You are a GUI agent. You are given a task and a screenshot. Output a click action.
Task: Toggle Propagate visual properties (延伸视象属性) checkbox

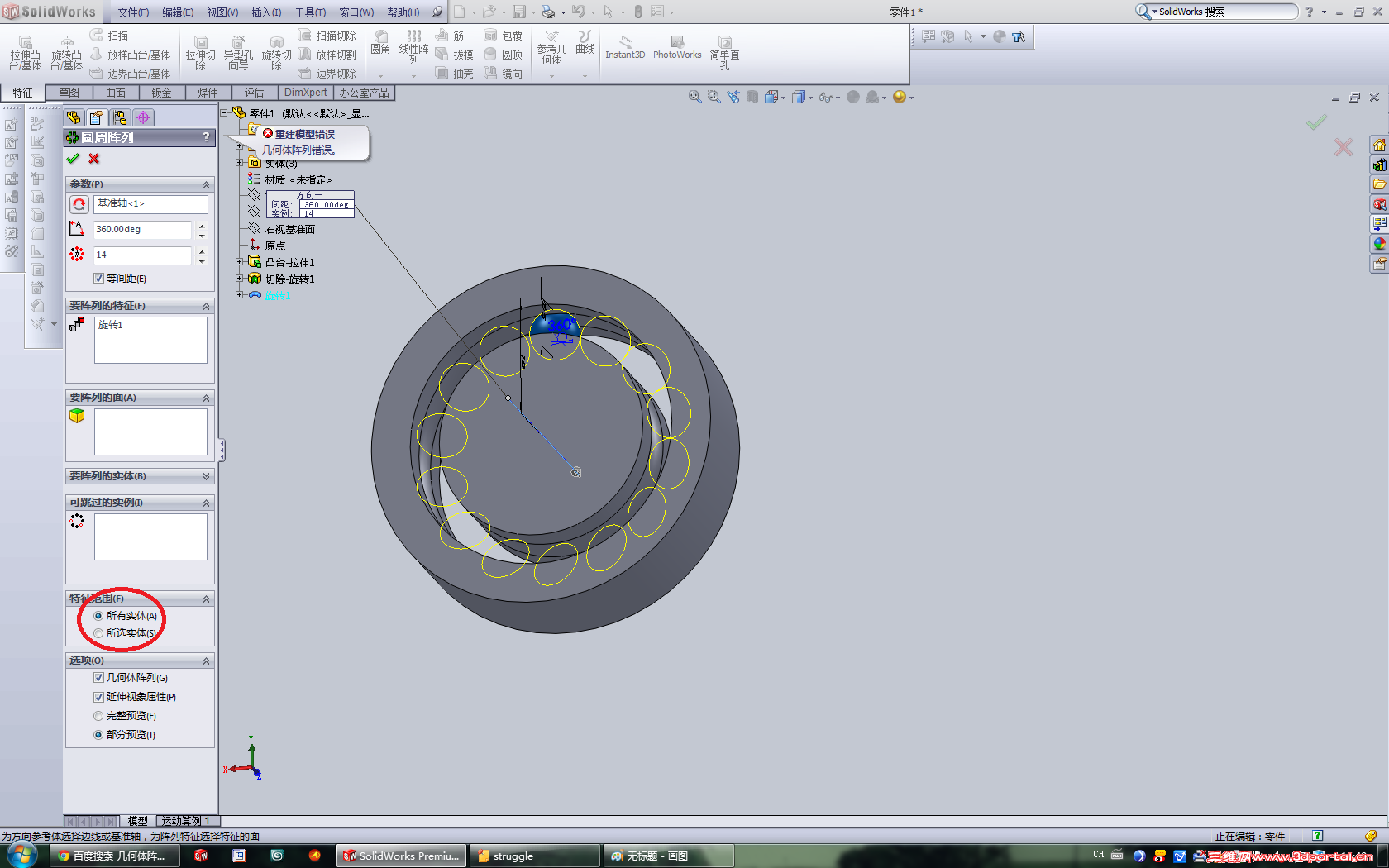click(98, 697)
